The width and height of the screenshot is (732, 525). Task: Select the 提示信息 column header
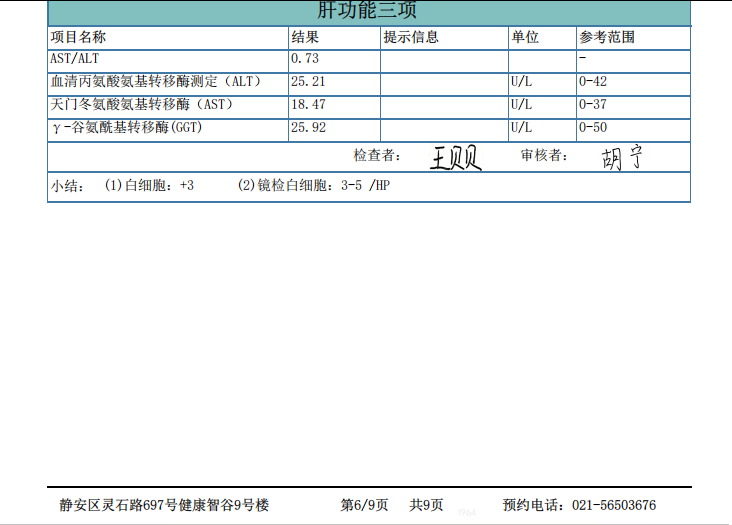pyautogui.click(x=411, y=38)
